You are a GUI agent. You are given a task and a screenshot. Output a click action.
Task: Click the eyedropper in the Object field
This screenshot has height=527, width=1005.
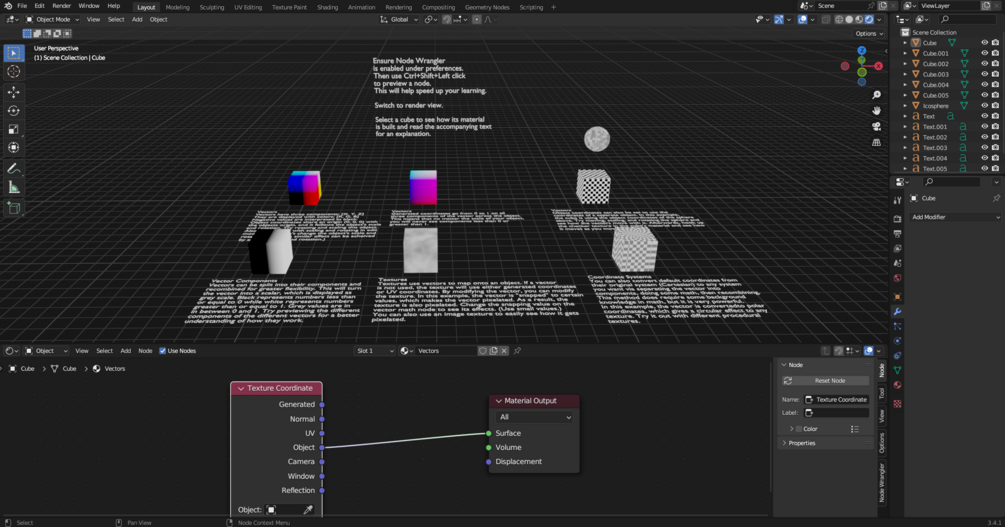point(308,510)
